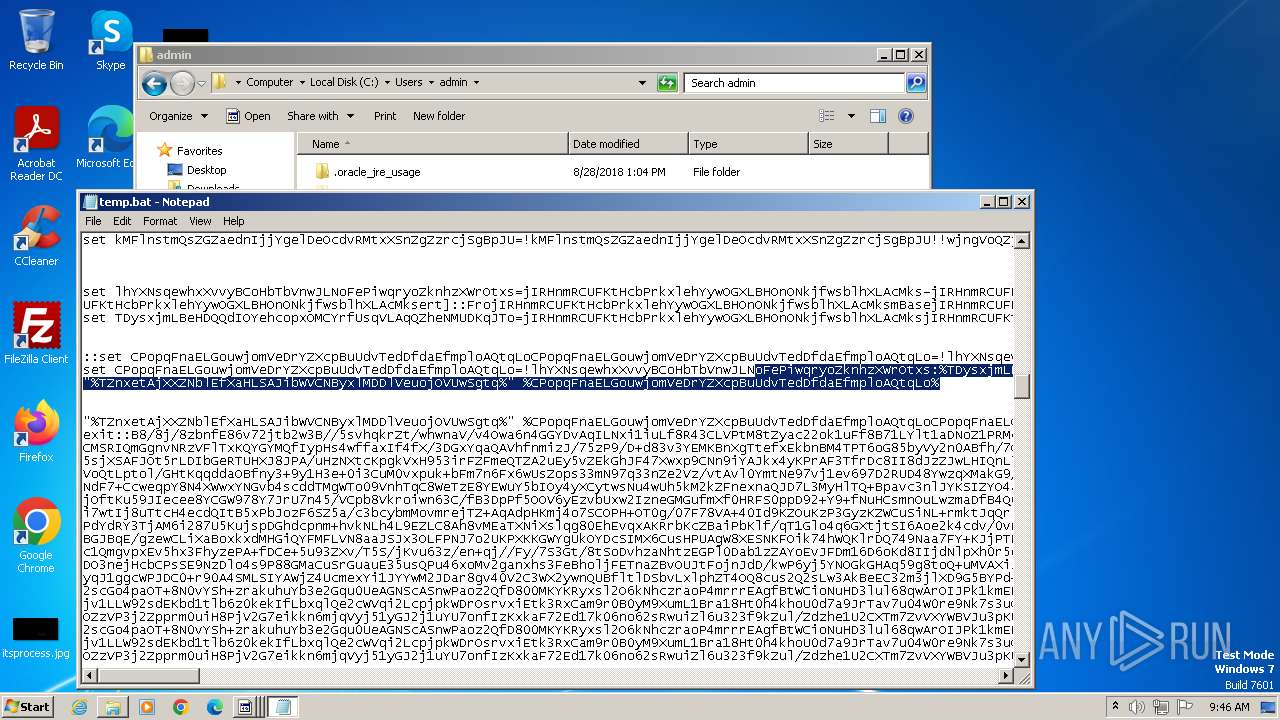Toggle the Explorer preview pane
The width and height of the screenshot is (1280, 720).
[878, 116]
